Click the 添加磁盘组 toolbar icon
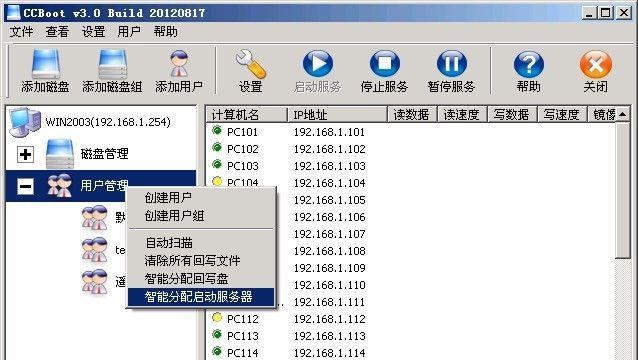The width and height of the screenshot is (638, 360). 112,64
